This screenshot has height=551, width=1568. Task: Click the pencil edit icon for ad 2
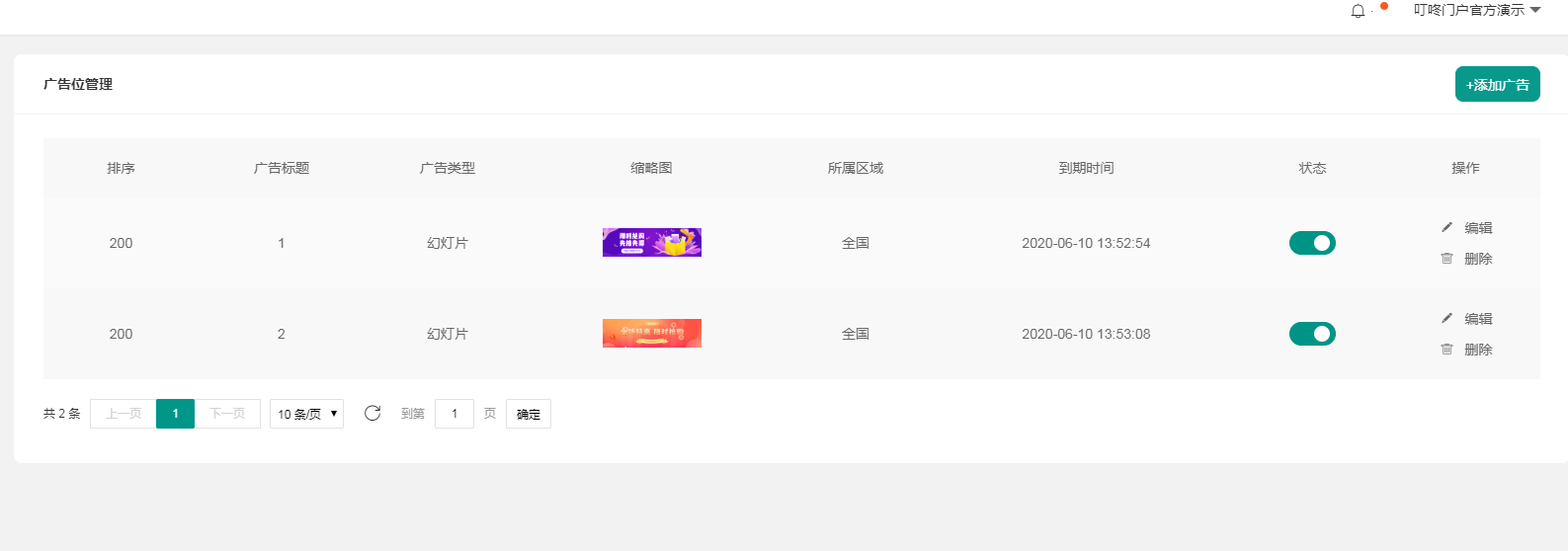[1446, 318]
